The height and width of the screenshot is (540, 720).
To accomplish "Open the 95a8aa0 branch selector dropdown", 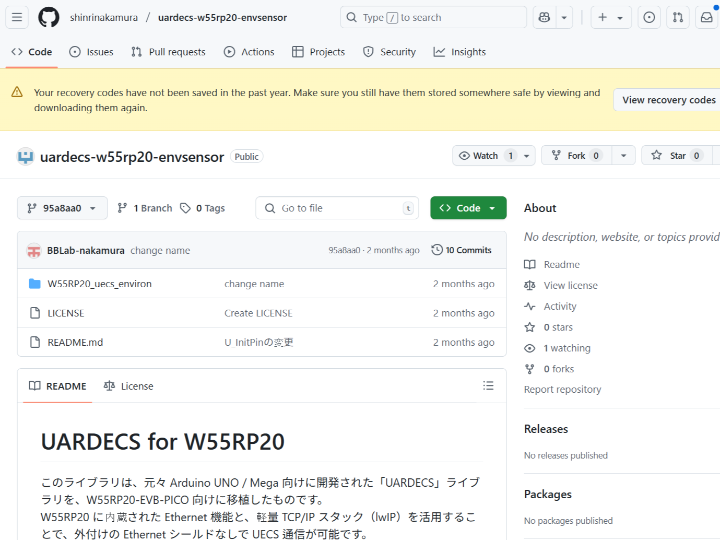I will [x=62, y=208].
